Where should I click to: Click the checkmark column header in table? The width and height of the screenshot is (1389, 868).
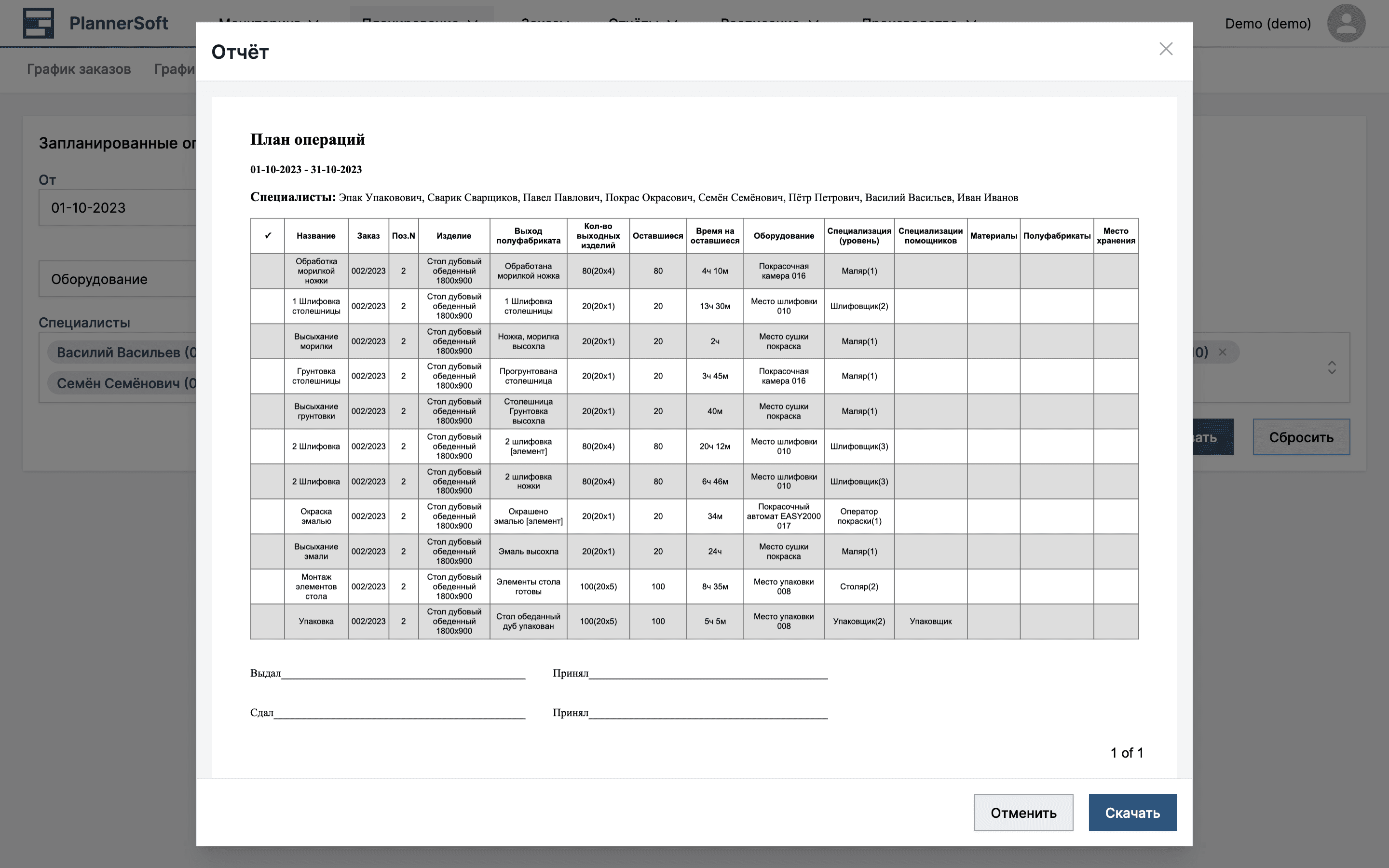click(268, 236)
